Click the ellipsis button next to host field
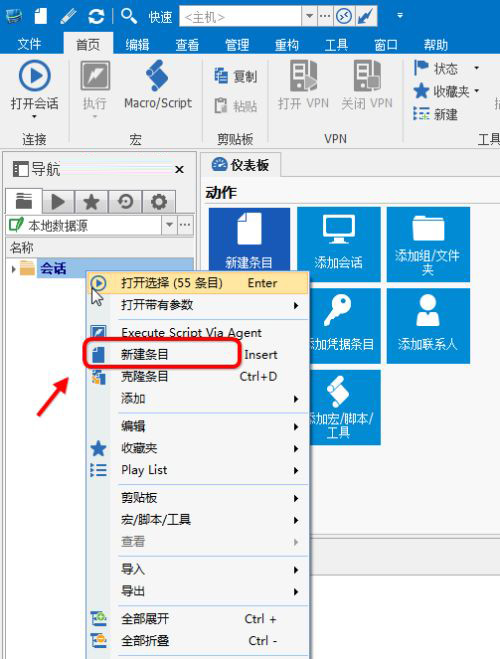500x659 pixels. [325, 16]
